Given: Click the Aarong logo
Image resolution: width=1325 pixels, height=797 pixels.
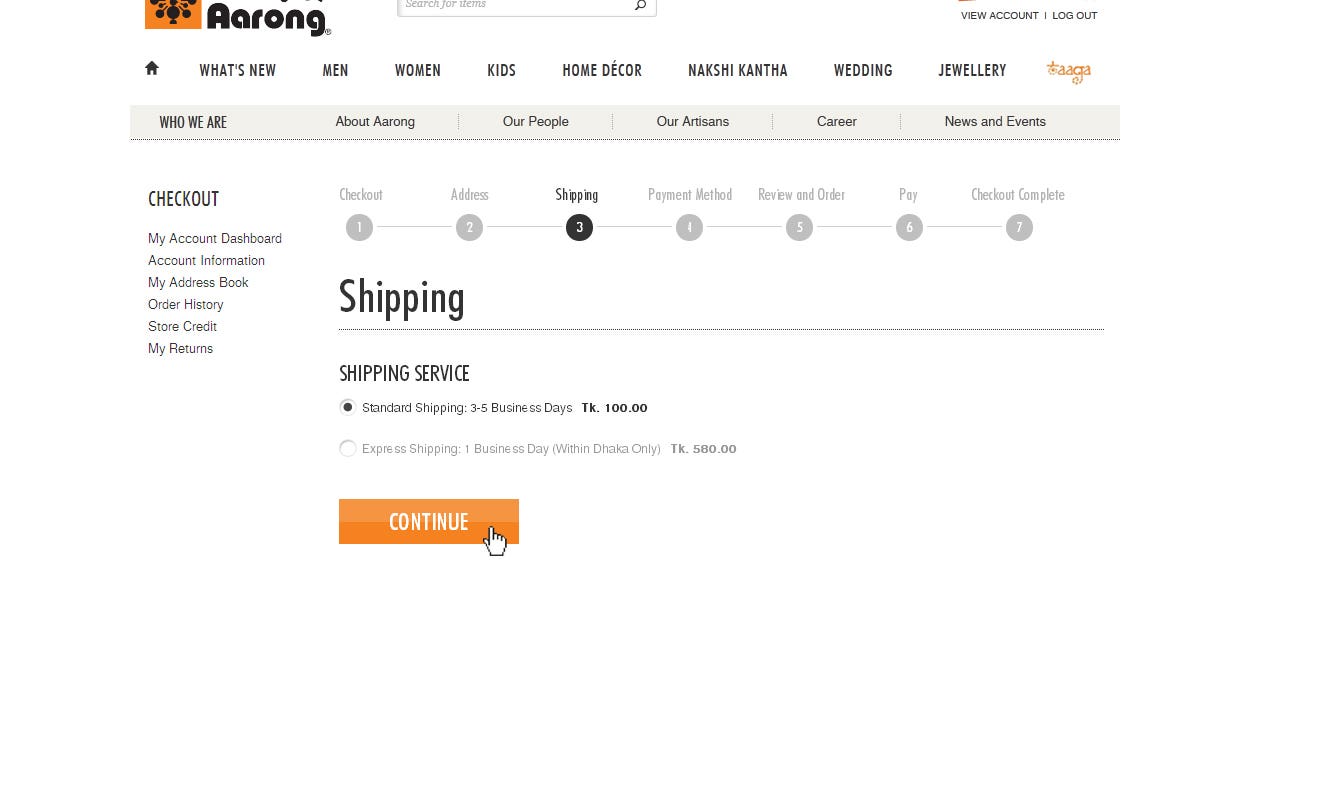Looking at the screenshot, I should (x=238, y=17).
